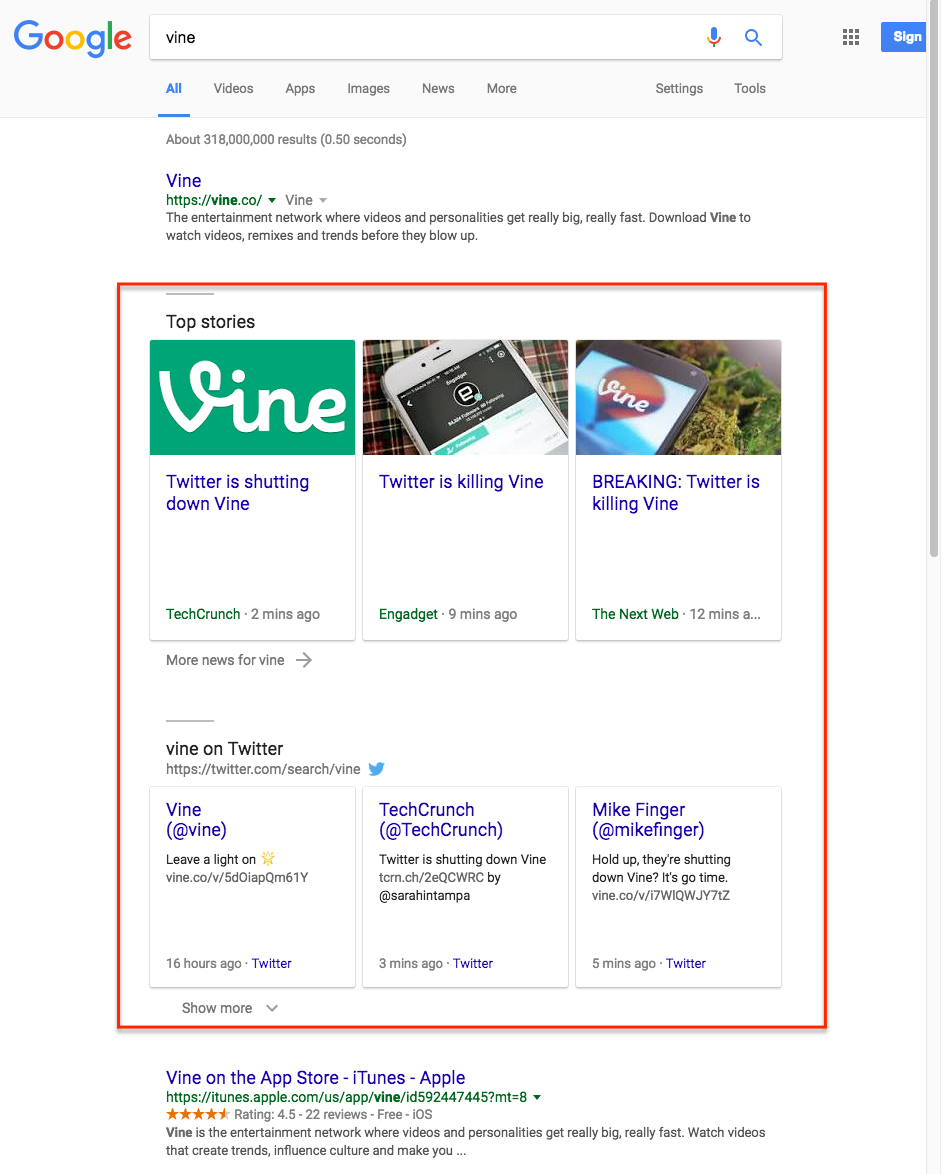
Task: Click the Twitter bird icon
Action: [377, 769]
